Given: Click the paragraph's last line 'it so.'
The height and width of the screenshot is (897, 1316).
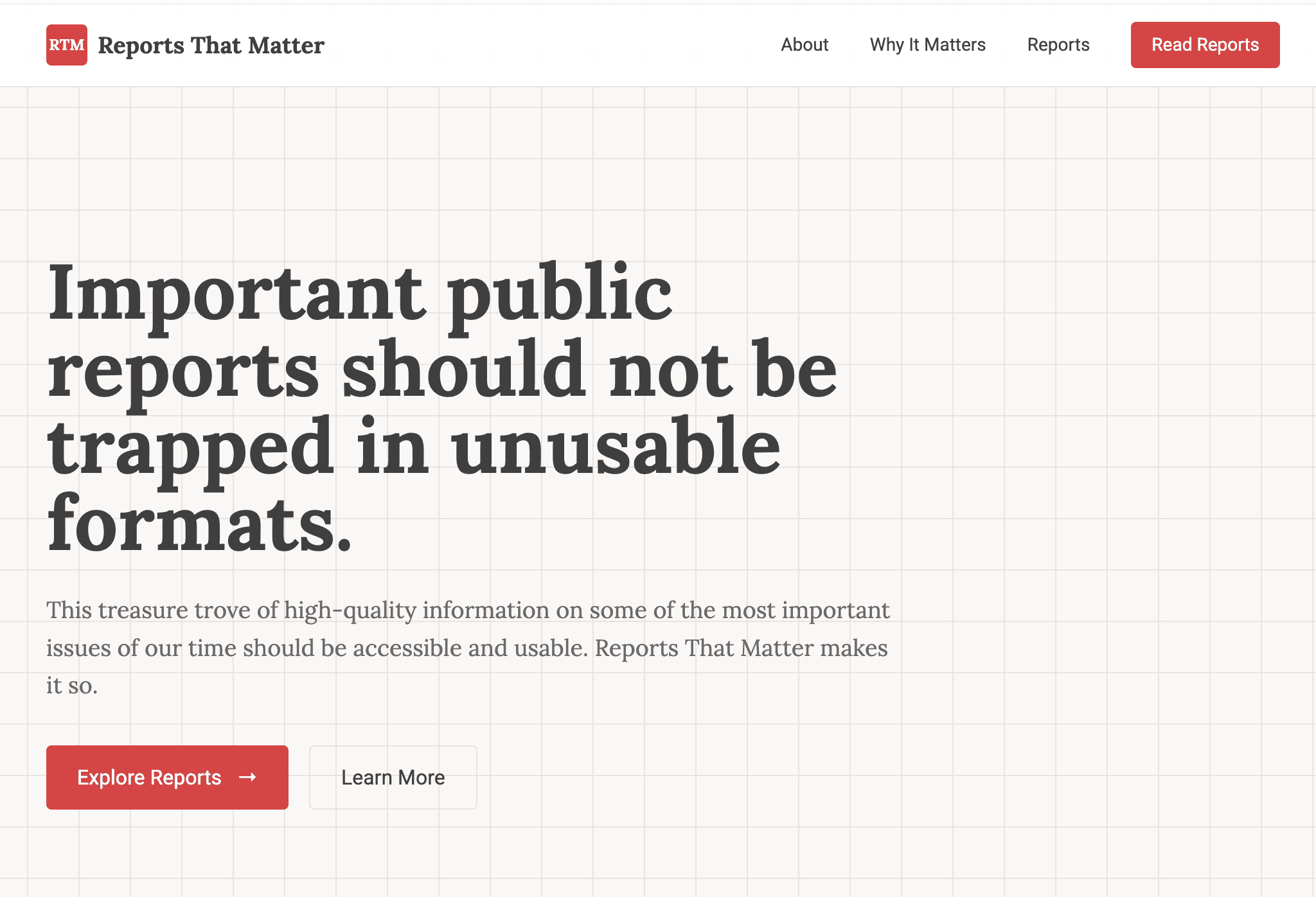Looking at the screenshot, I should pos(72,686).
